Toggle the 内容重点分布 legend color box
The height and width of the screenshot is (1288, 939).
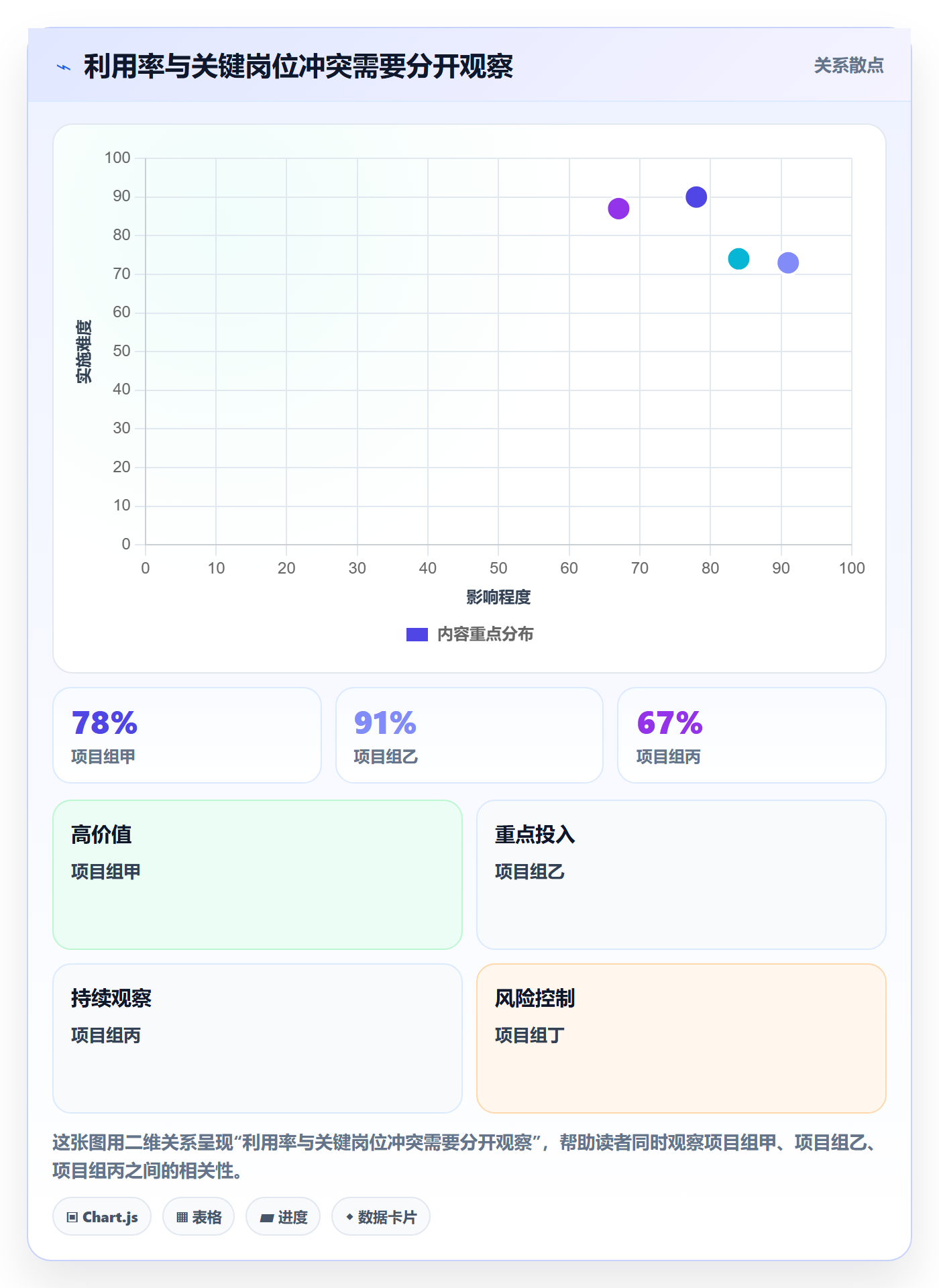click(x=417, y=635)
